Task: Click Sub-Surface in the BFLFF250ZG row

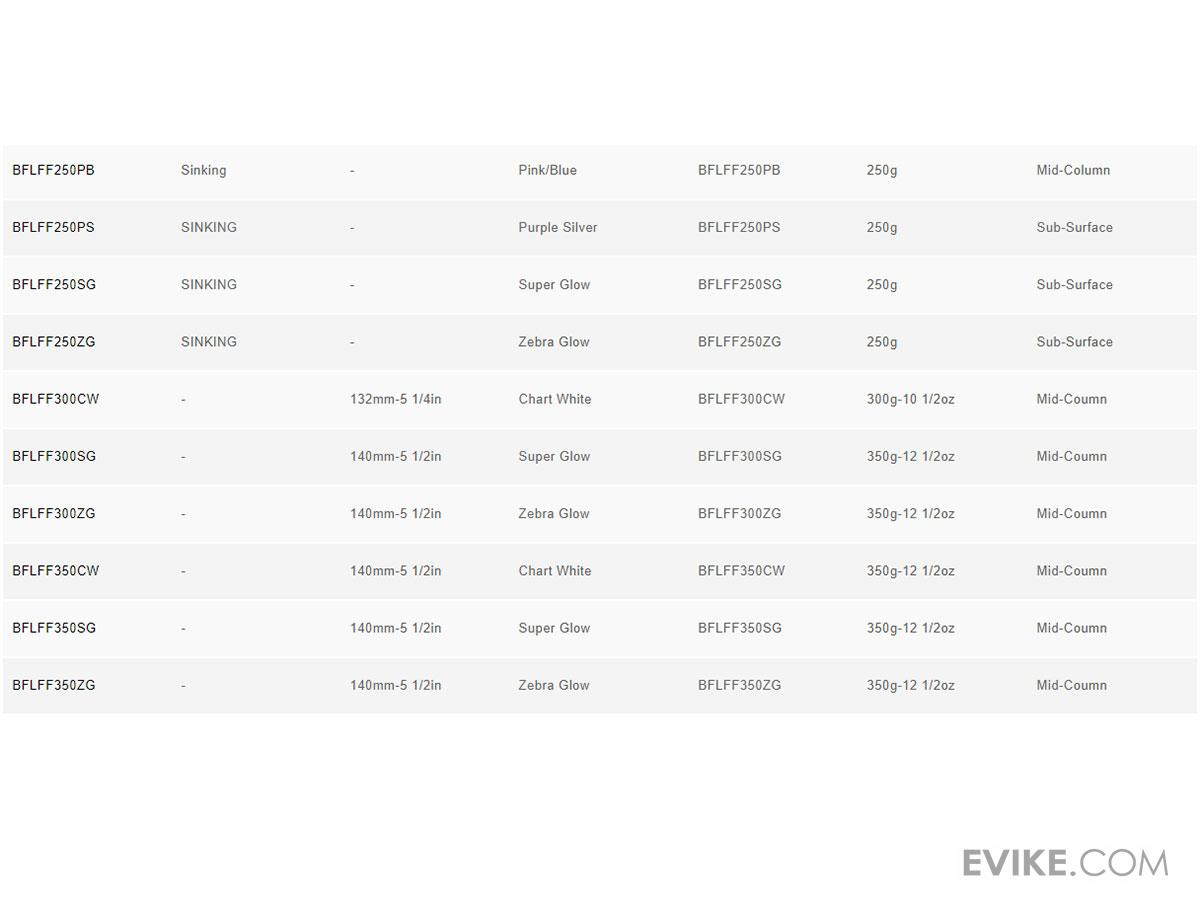Action: (x=1074, y=342)
